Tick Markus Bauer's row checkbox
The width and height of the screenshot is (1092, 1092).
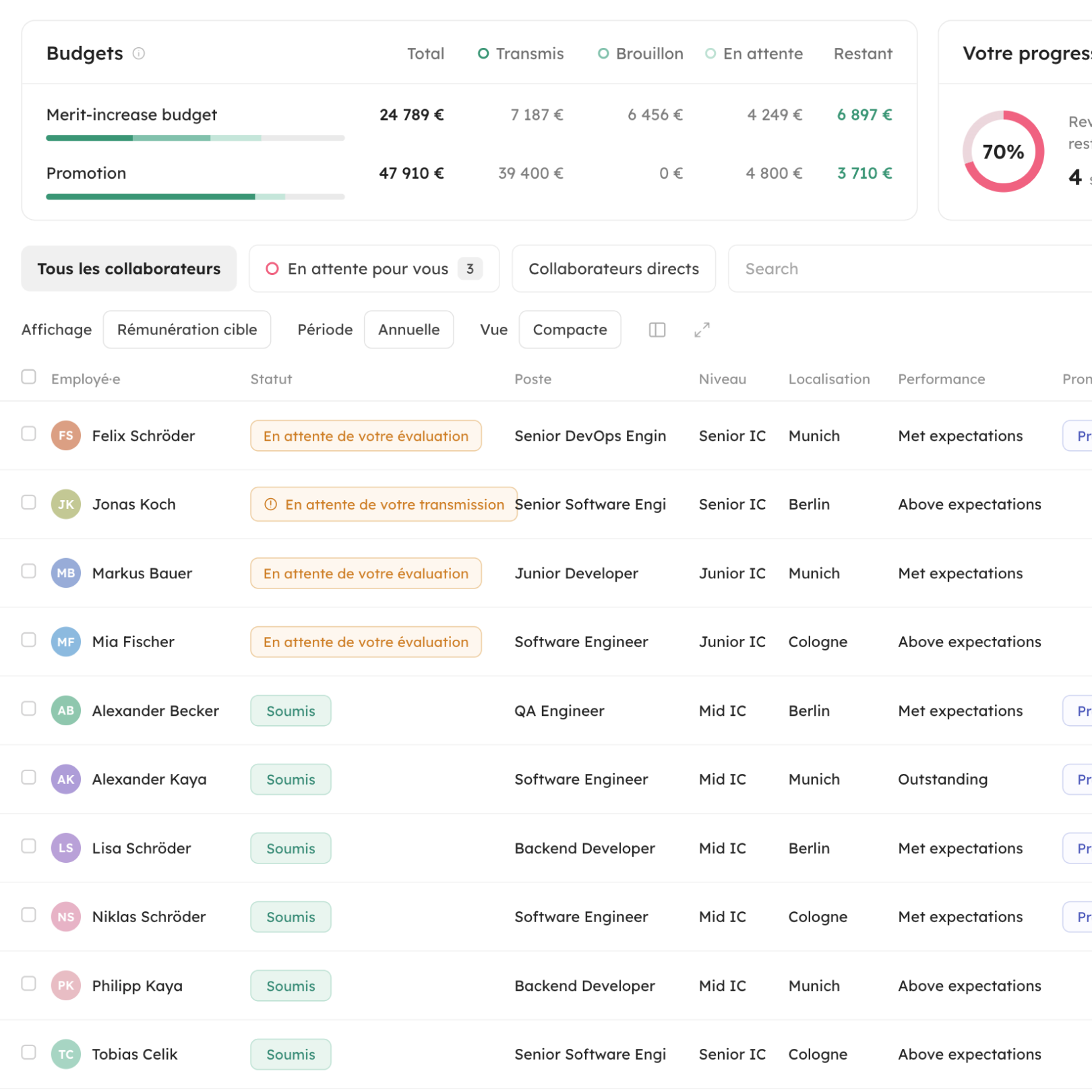[28, 571]
